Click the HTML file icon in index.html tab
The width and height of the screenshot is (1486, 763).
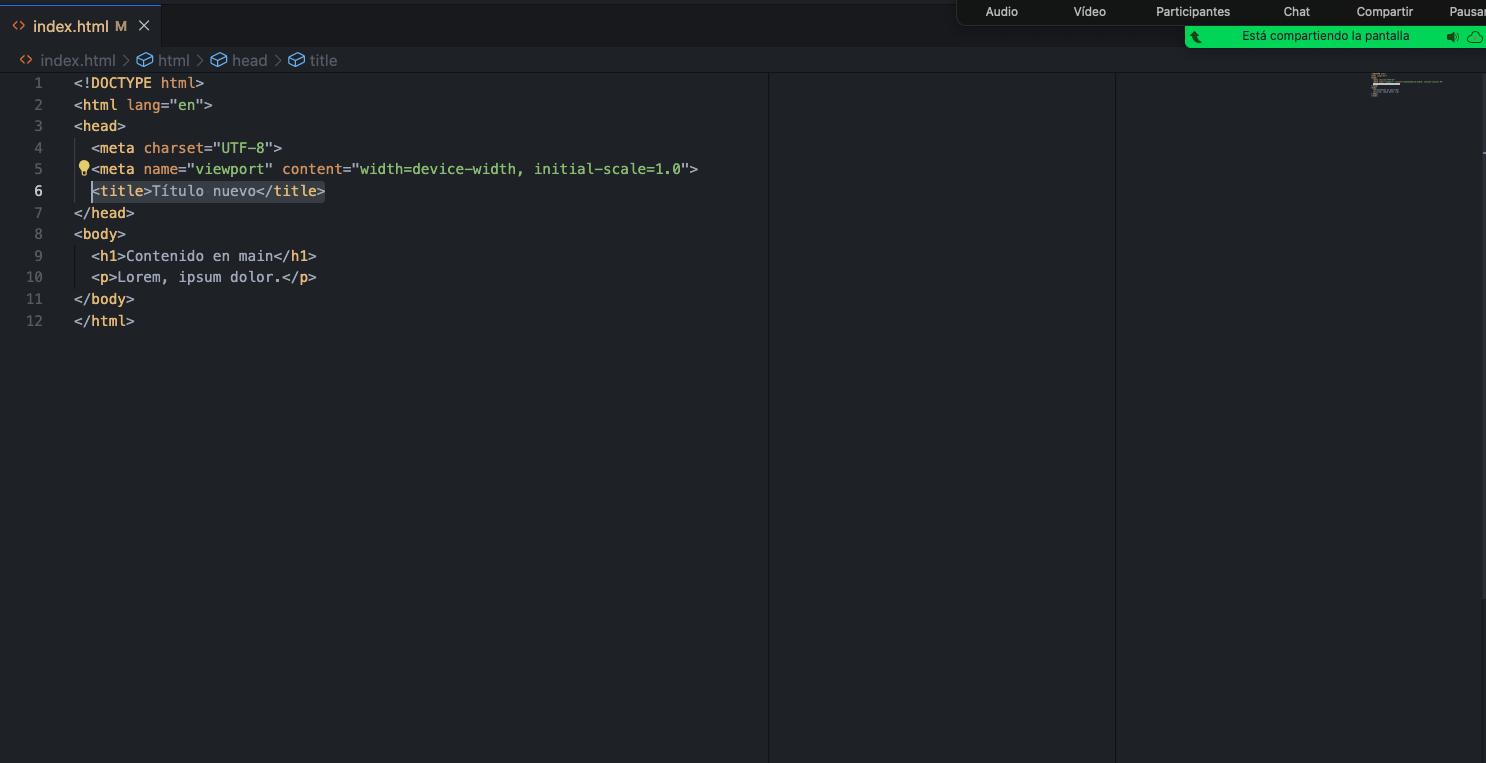pos(18,26)
